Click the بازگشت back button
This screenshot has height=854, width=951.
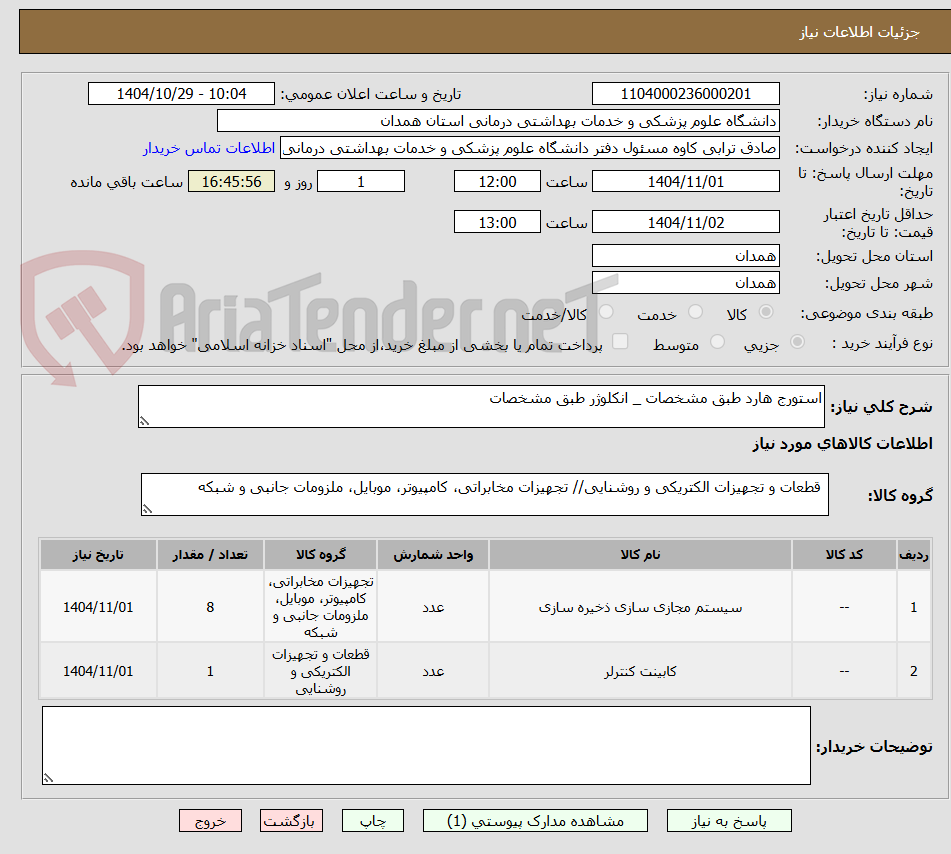pyautogui.click(x=291, y=820)
